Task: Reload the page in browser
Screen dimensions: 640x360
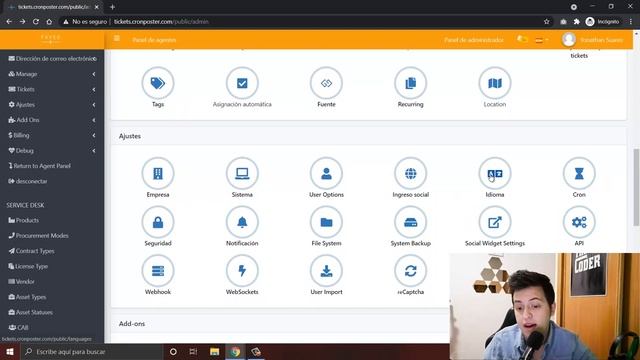Action: 36,22
